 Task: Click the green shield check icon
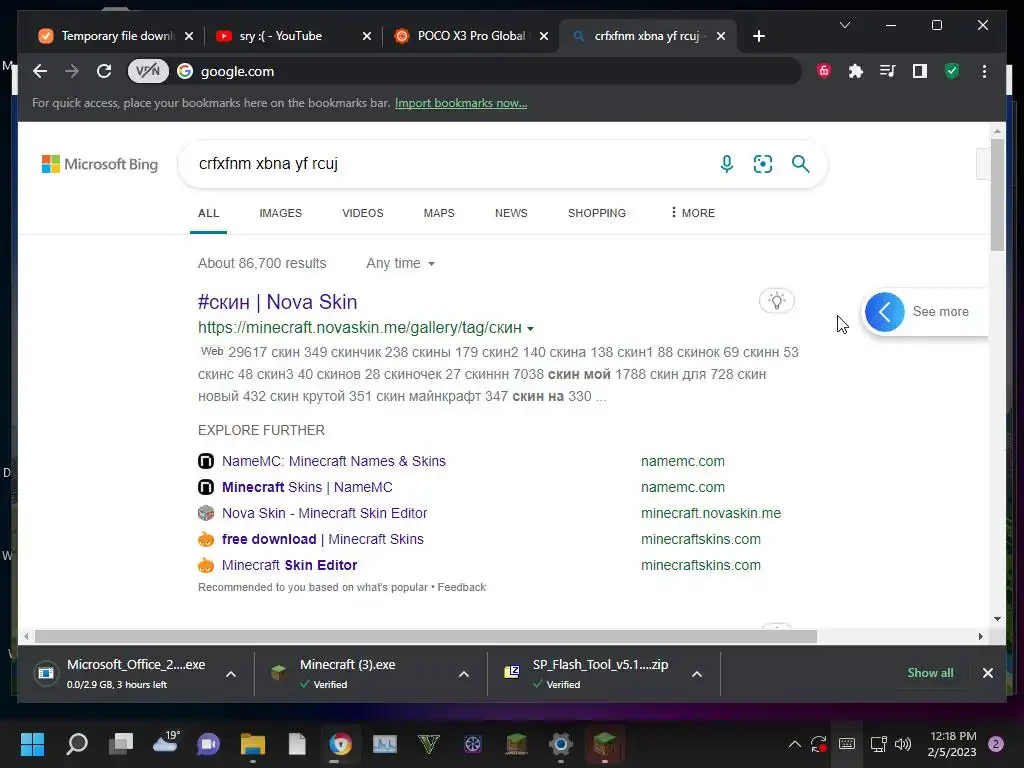pos(952,71)
